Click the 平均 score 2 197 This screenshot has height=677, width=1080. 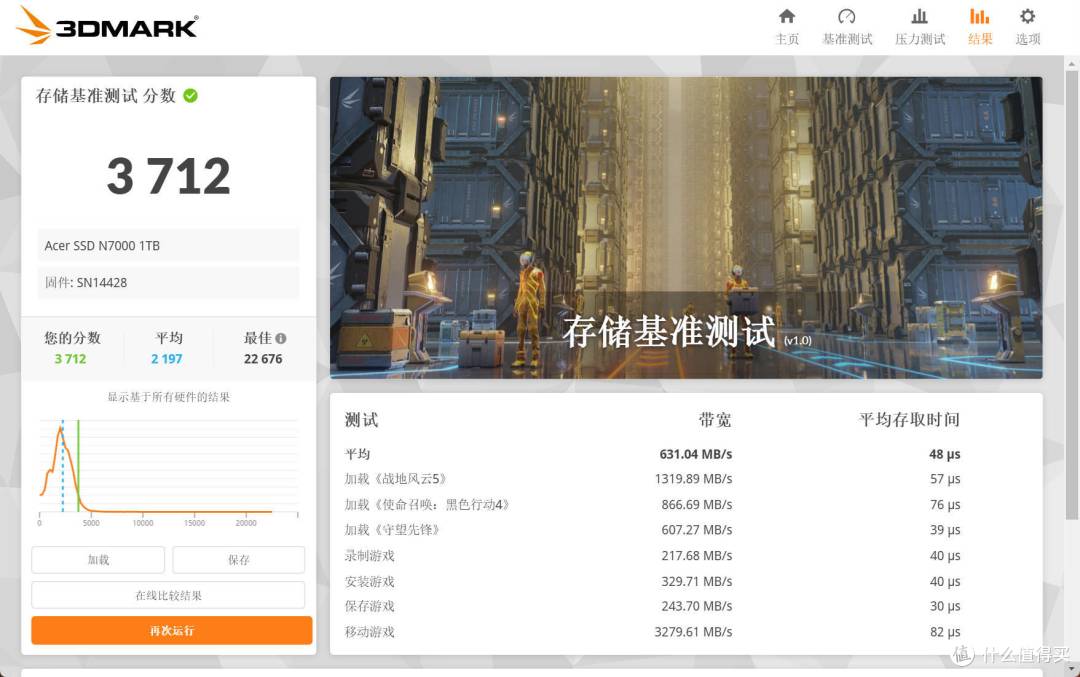click(x=167, y=359)
